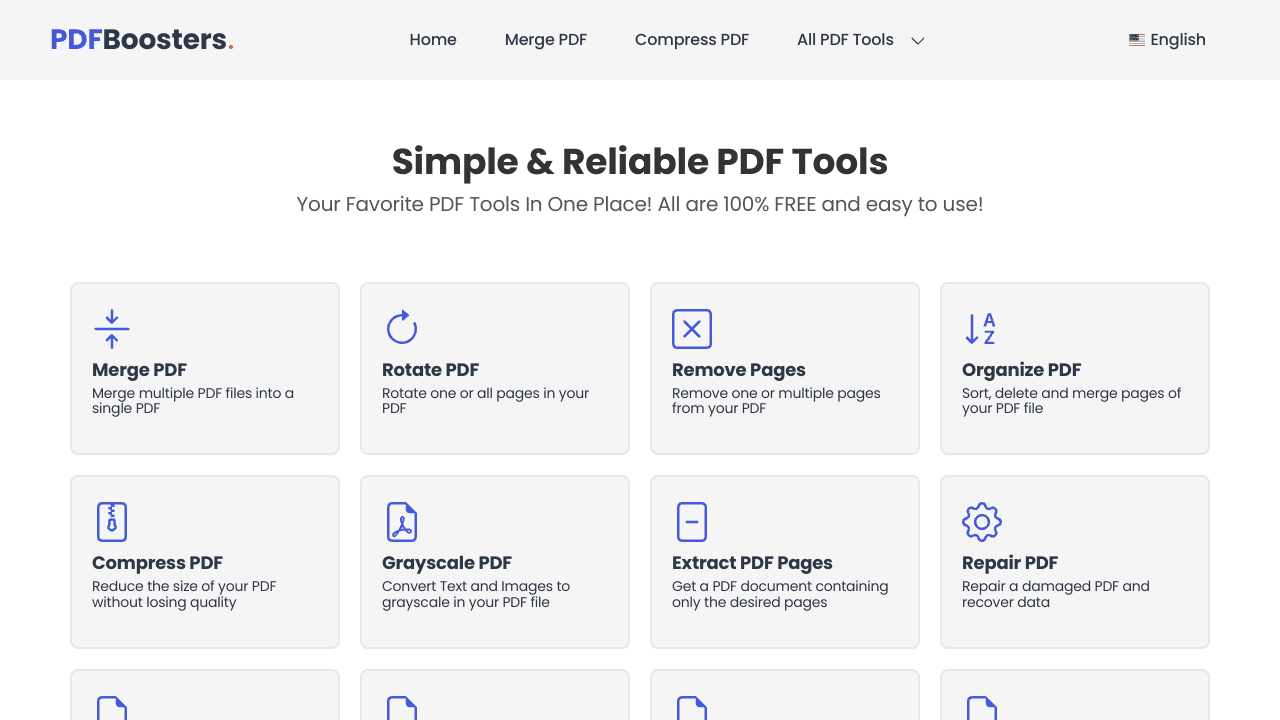Navigate to Home in the navbar

tap(433, 40)
